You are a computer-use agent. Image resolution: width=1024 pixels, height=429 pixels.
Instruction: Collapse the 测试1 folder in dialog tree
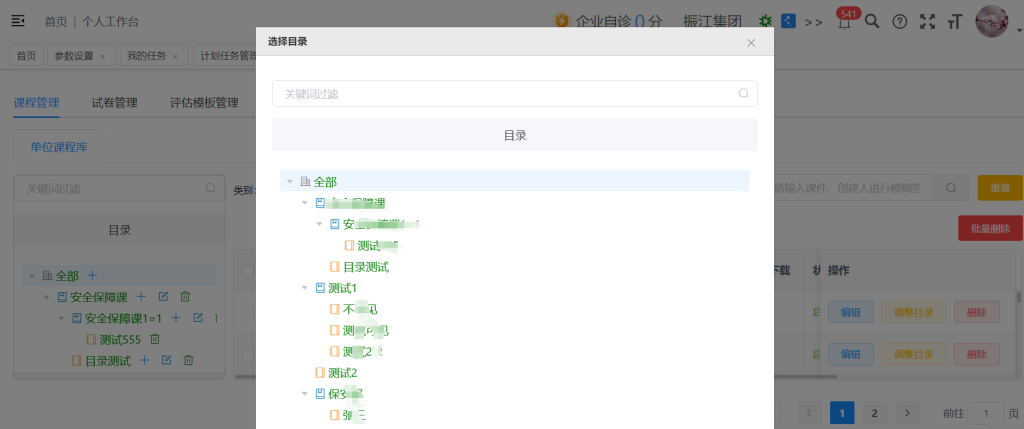[x=305, y=288]
